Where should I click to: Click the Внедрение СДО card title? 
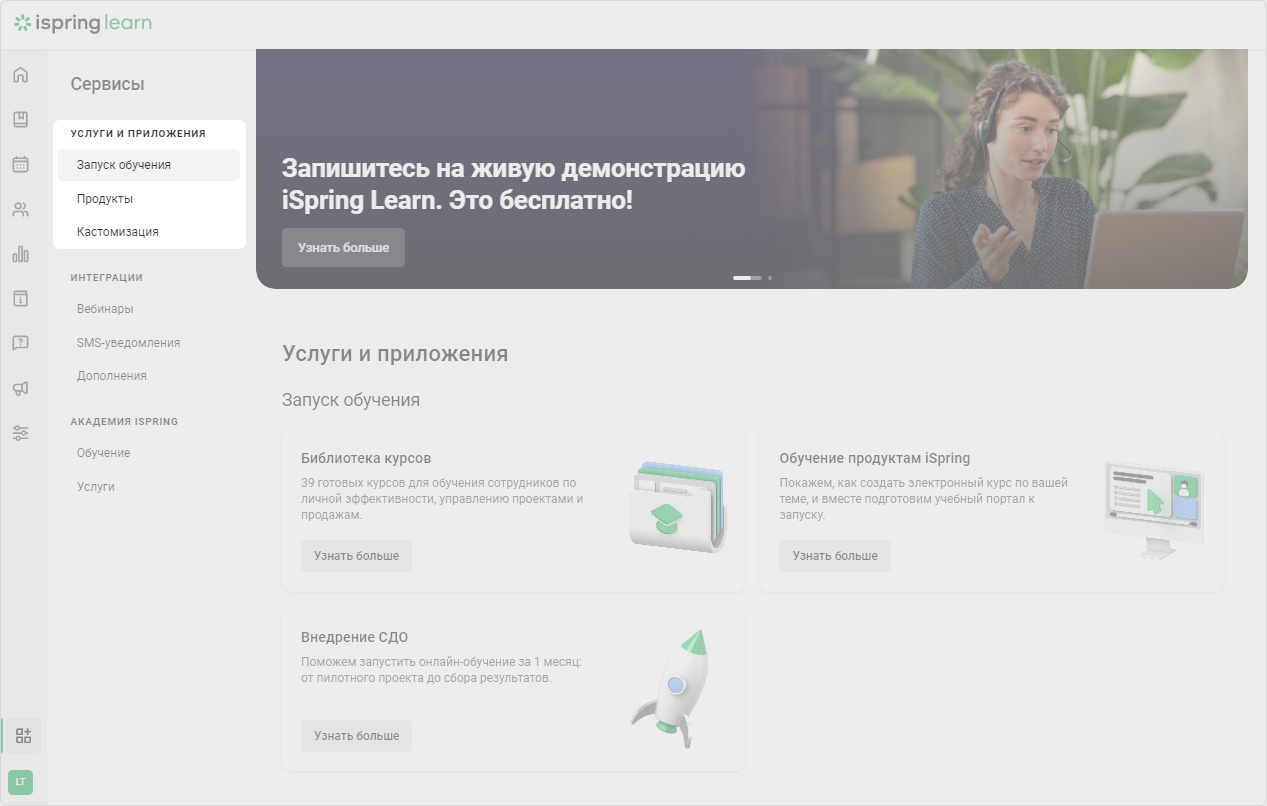coord(354,638)
